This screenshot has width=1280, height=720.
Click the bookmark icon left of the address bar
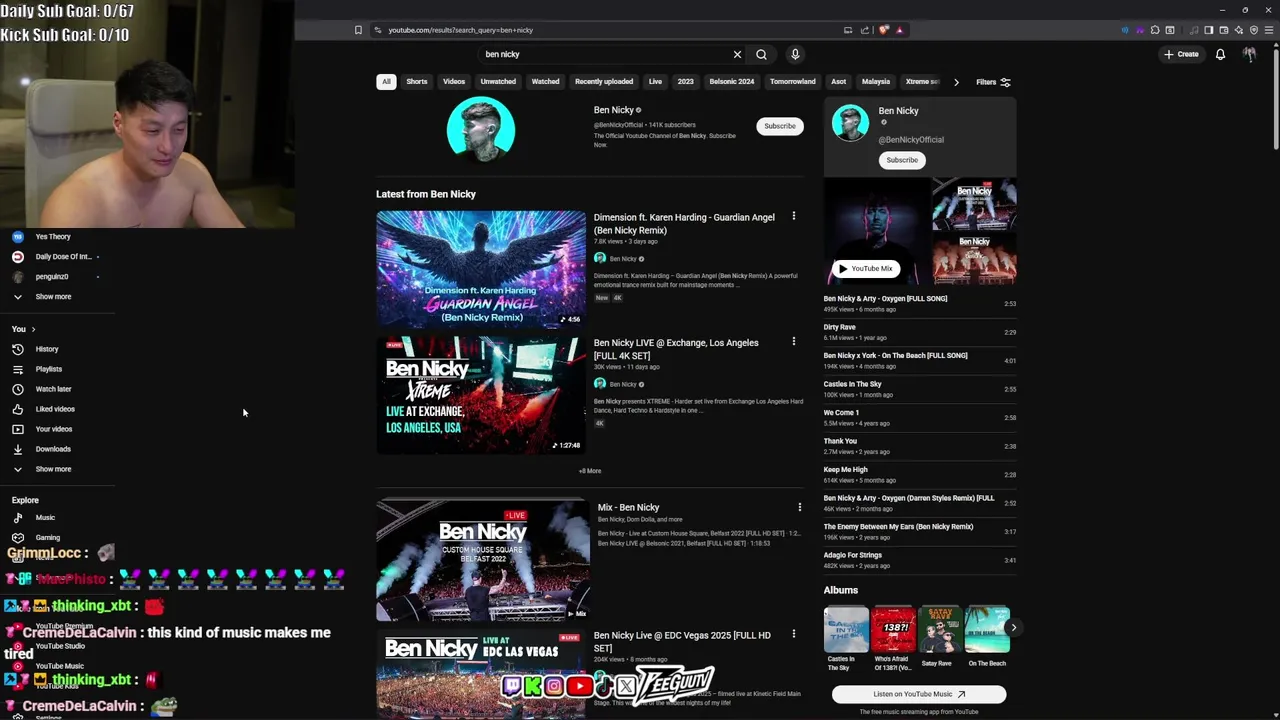[x=358, y=30]
